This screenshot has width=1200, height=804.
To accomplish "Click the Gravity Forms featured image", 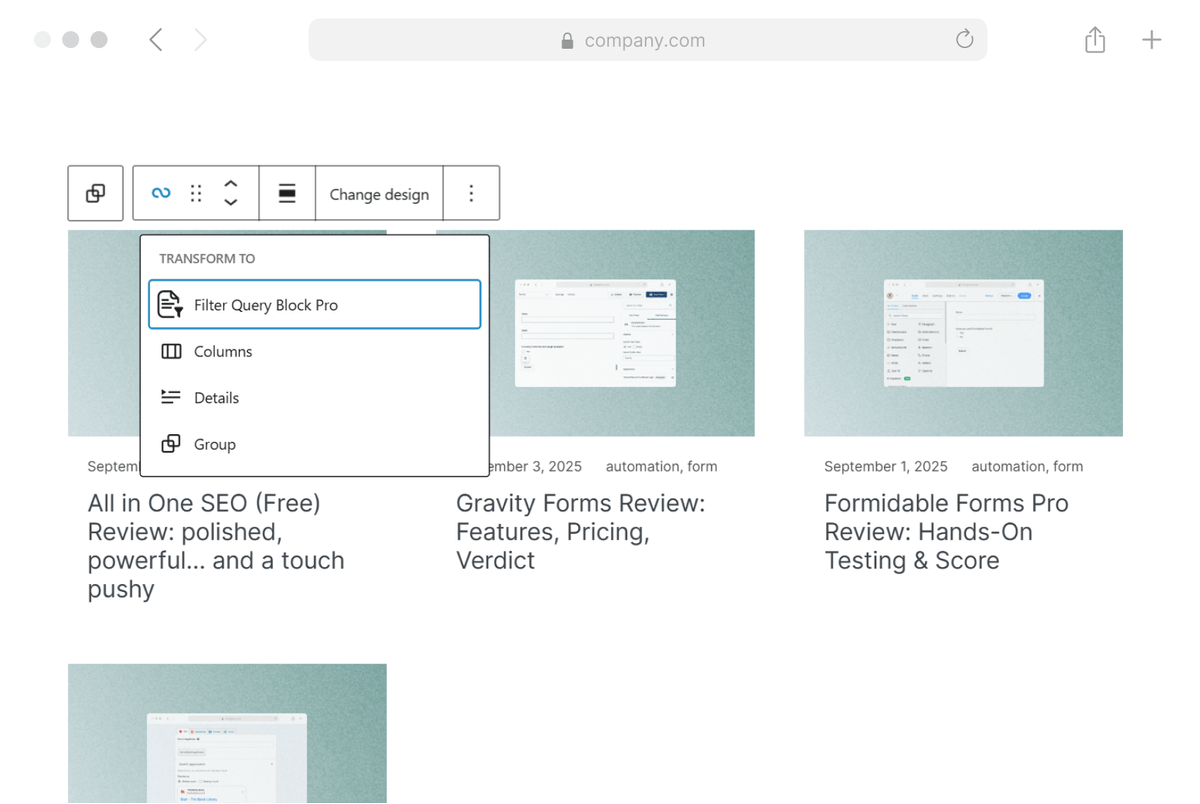I will [622, 333].
